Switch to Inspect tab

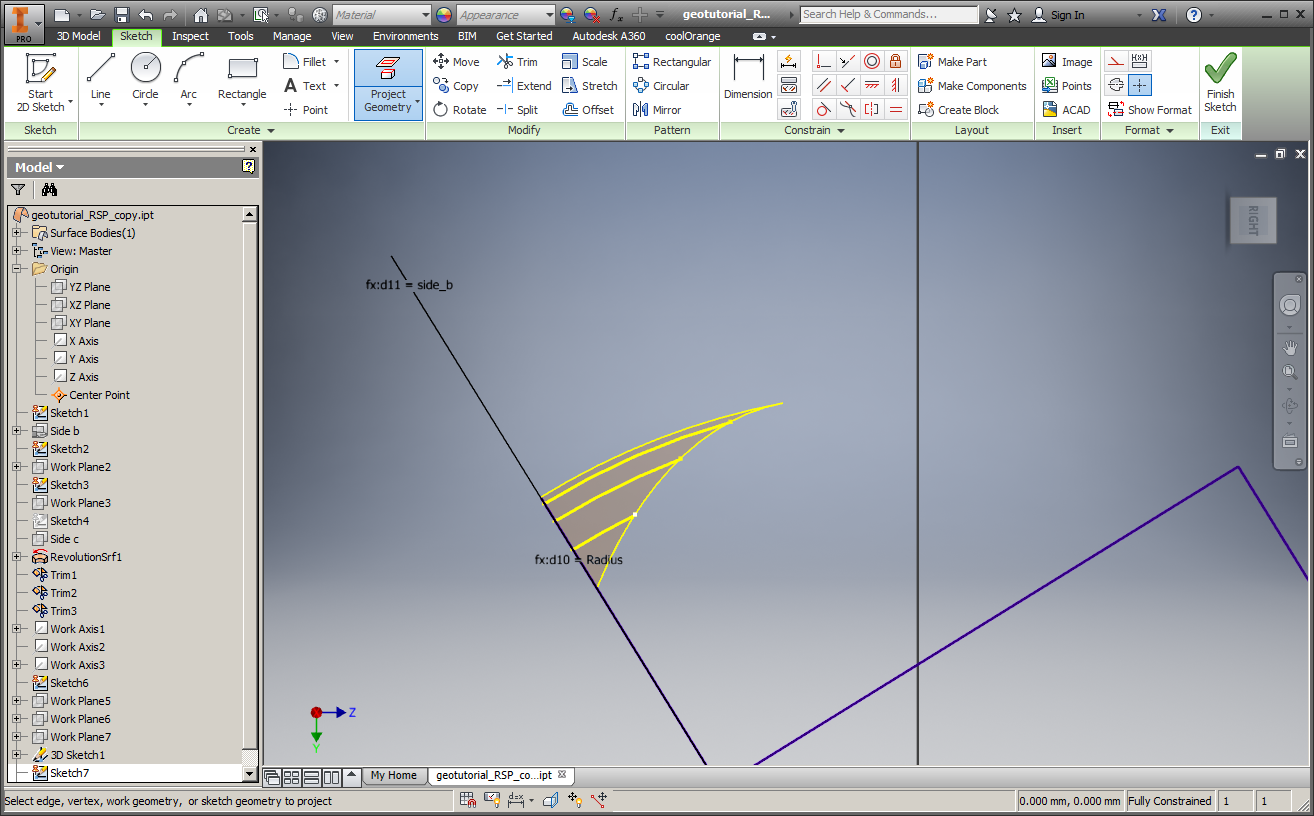click(190, 36)
